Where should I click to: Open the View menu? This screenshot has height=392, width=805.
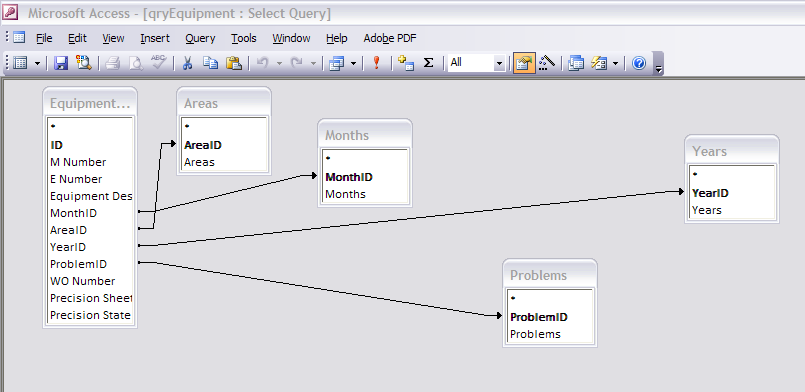(x=113, y=38)
